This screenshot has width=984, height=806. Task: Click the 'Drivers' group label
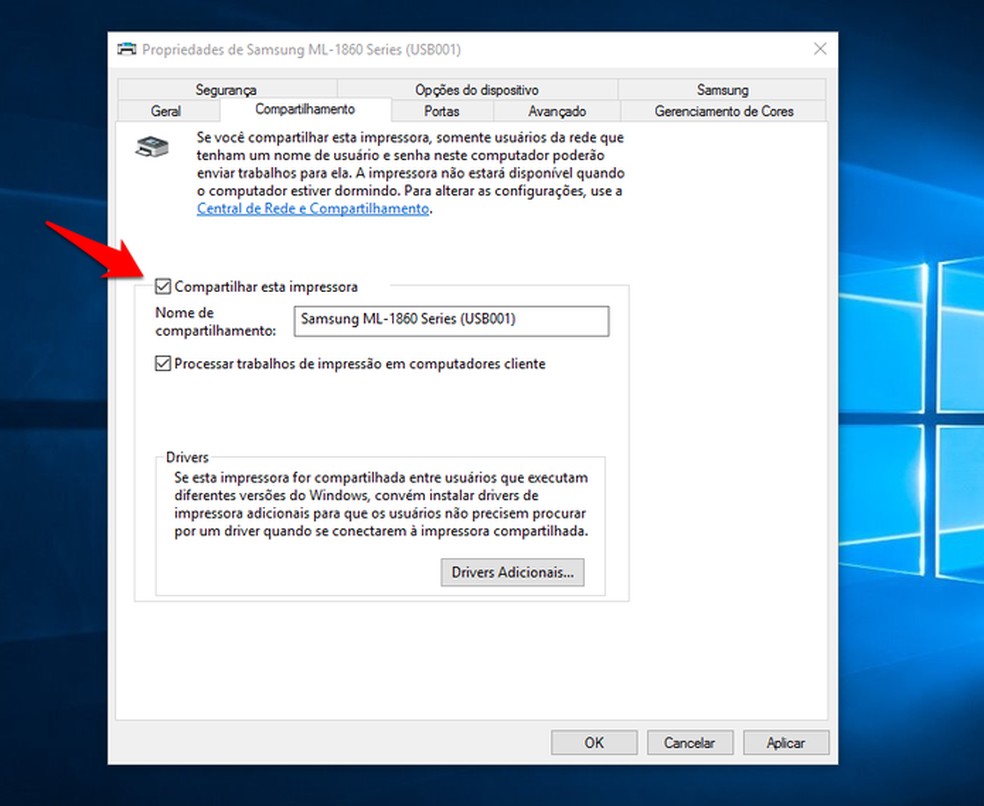(x=187, y=457)
